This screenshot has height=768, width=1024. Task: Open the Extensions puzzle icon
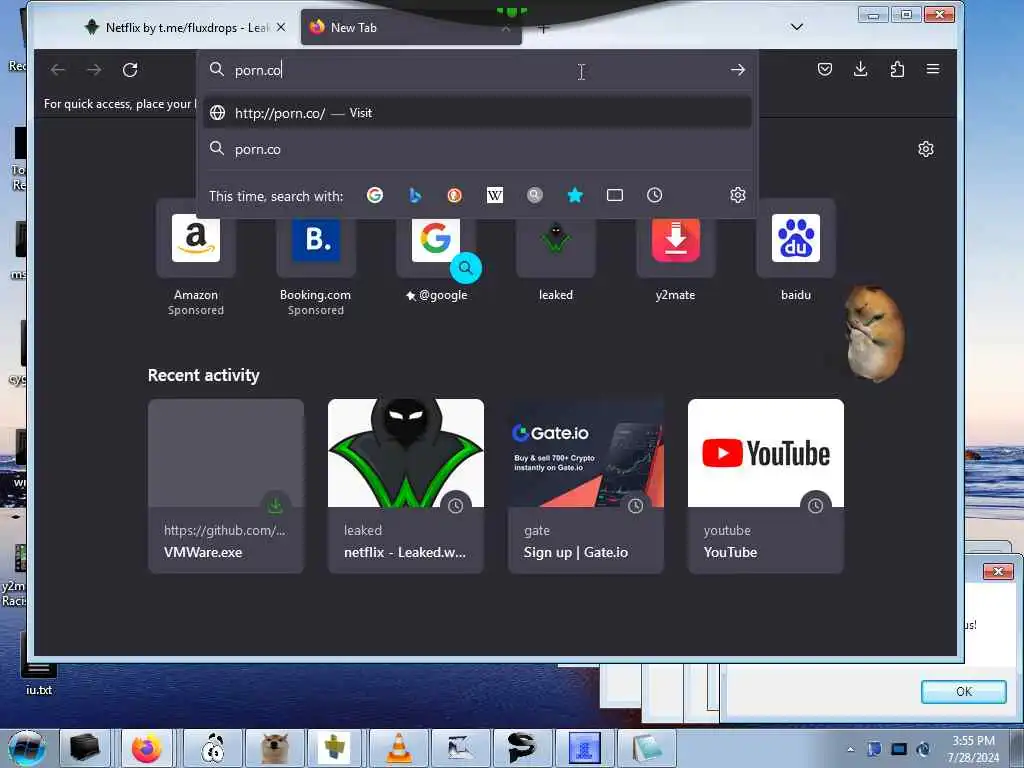(897, 69)
